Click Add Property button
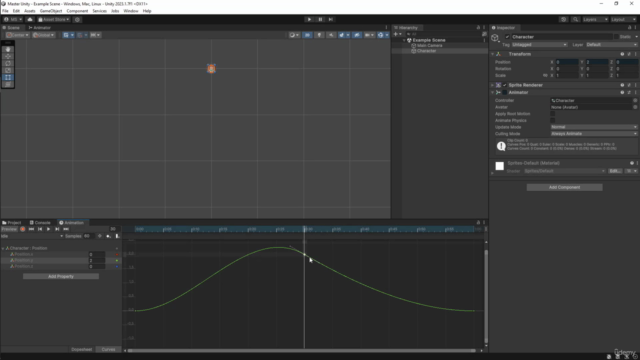 [x=61, y=276]
